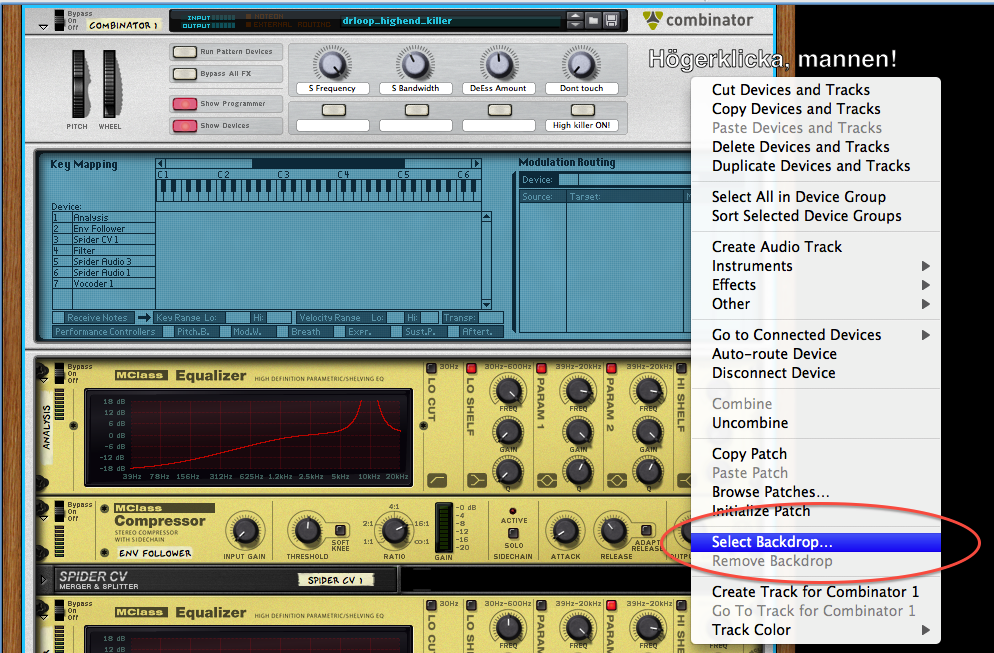Toggle the Show Devices button
This screenshot has height=653, width=994.
184,126
